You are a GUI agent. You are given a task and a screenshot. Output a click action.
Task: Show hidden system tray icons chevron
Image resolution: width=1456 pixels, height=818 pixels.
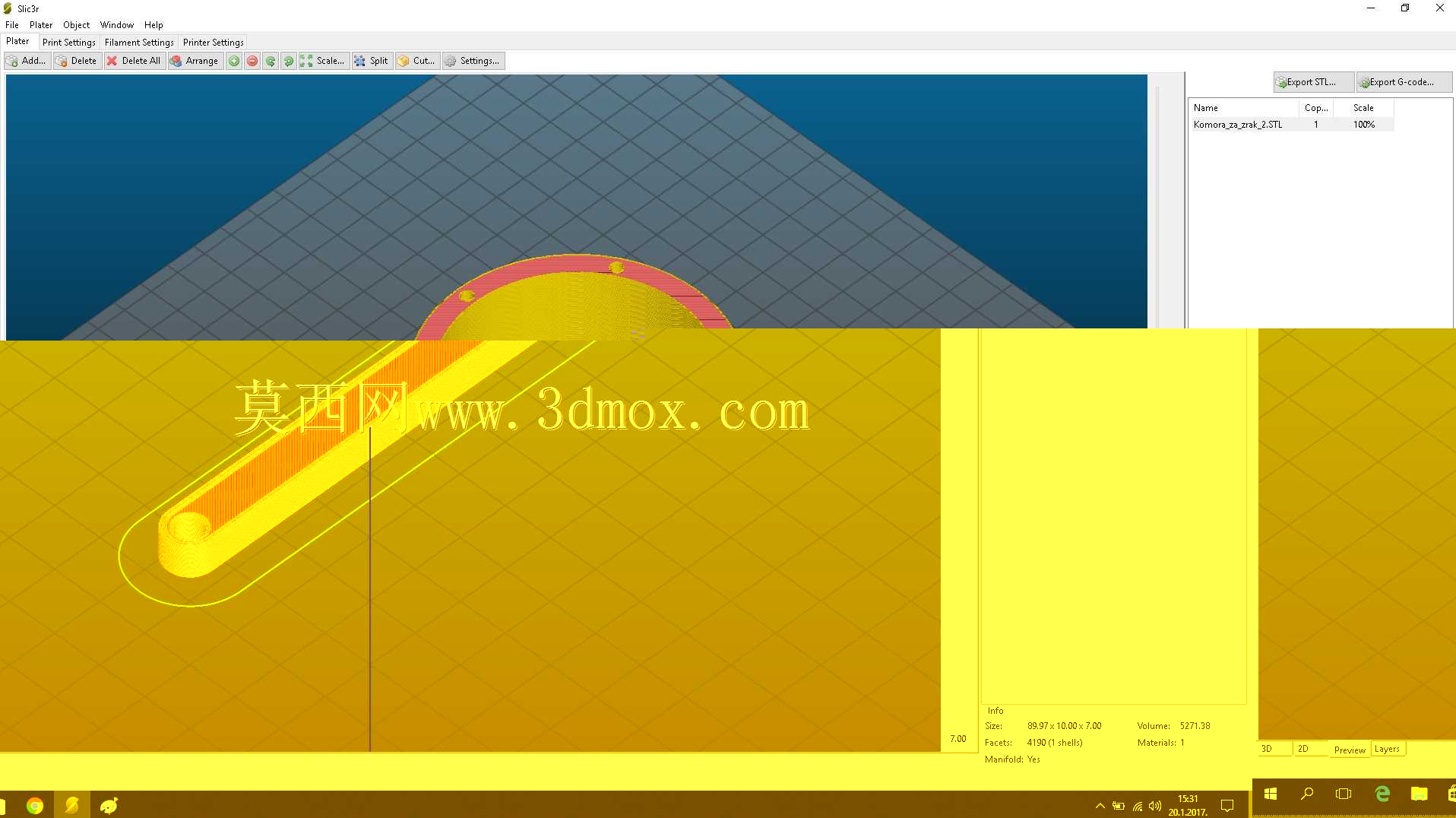1100,806
